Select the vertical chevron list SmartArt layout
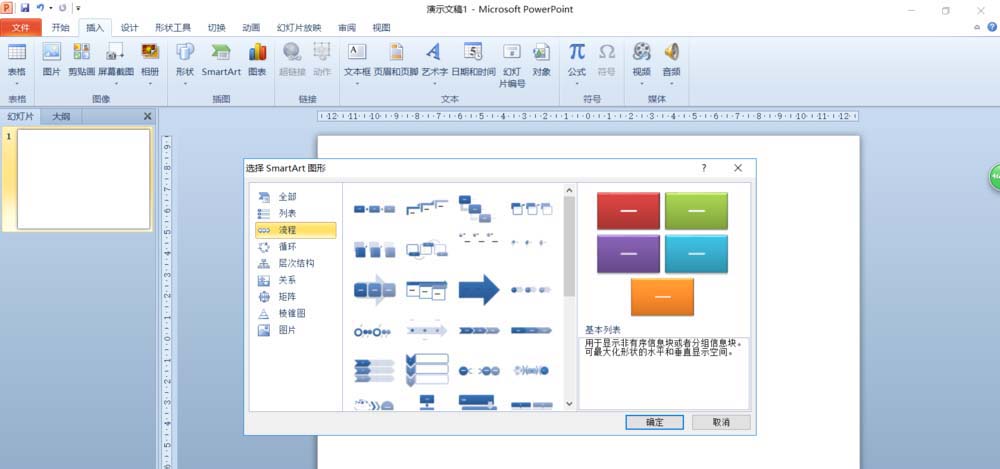The width and height of the screenshot is (1000, 469). (427, 369)
